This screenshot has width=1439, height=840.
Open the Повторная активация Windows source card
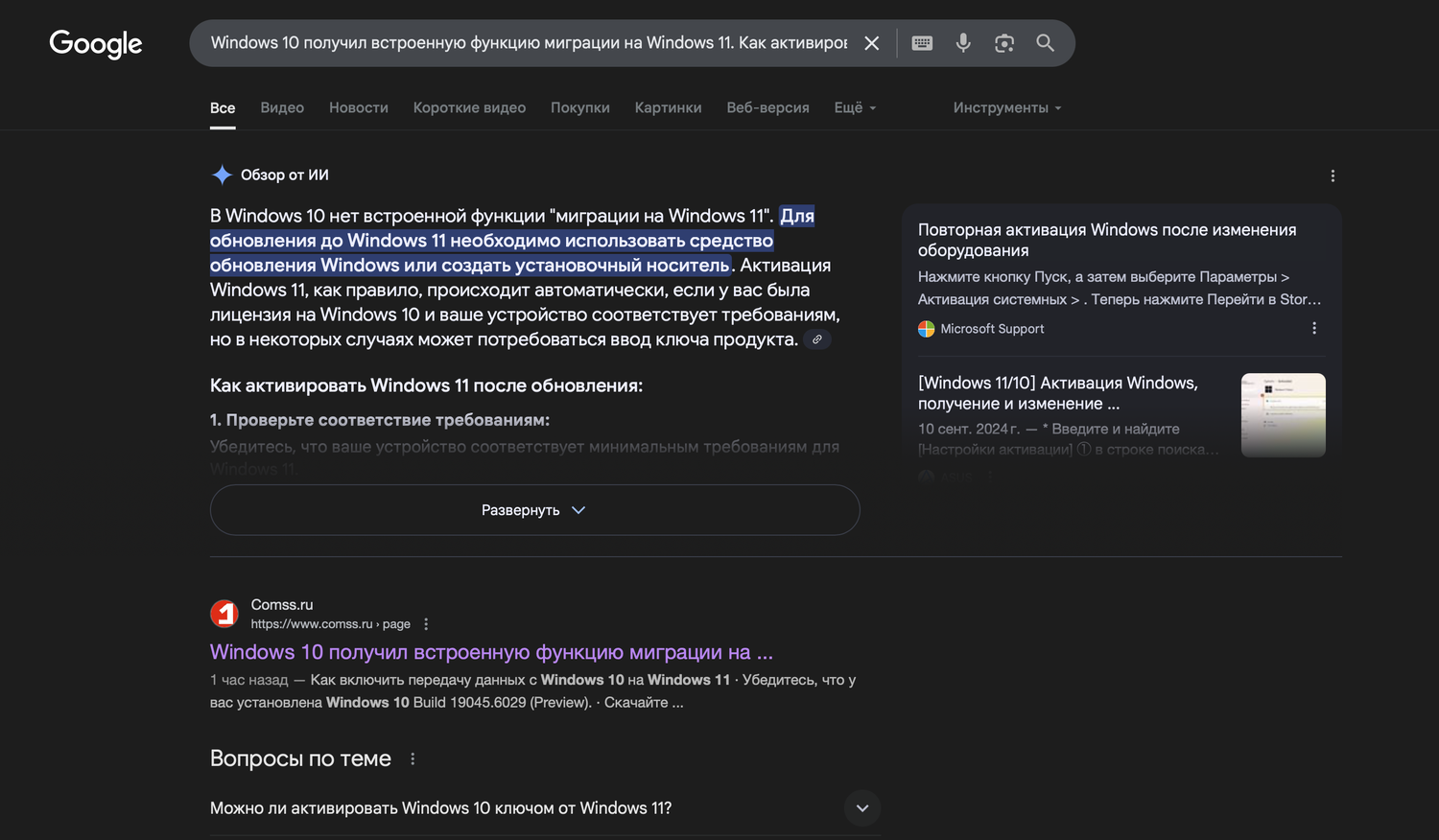point(1107,240)
